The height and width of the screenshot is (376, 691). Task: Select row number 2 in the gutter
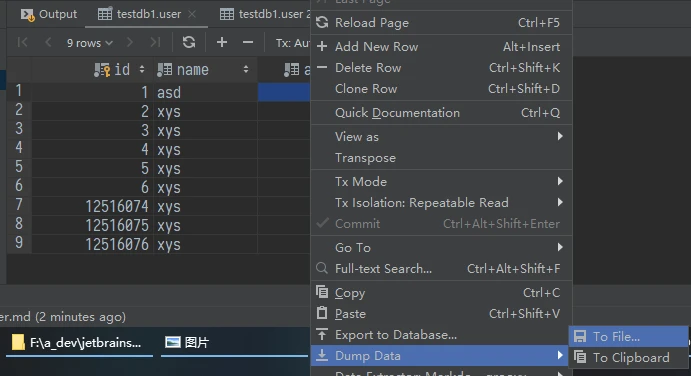coord(19,110)
